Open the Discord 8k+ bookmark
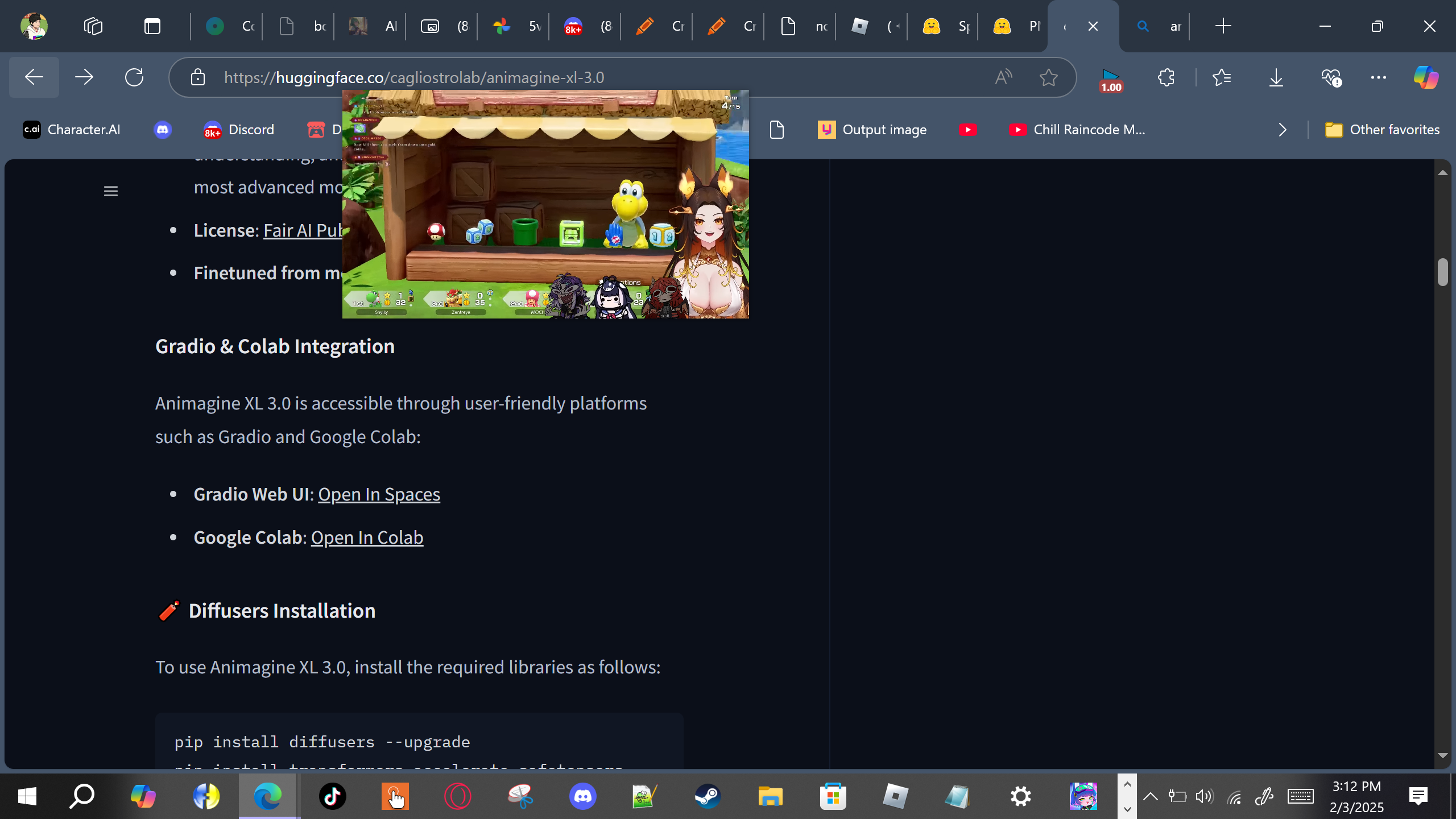The image size is (1456, 819). point(239,130)
